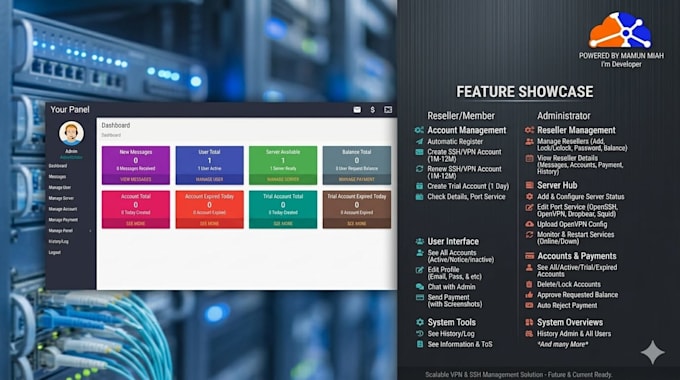Click the Scalable VPN & SSH Management Solution footer
The image size is (680, 380).
click(x=519, y=374)
